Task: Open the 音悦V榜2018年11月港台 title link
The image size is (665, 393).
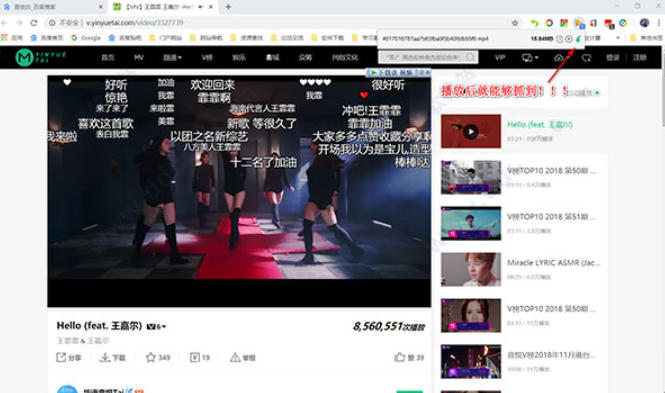Action: [x=551, y=355]
